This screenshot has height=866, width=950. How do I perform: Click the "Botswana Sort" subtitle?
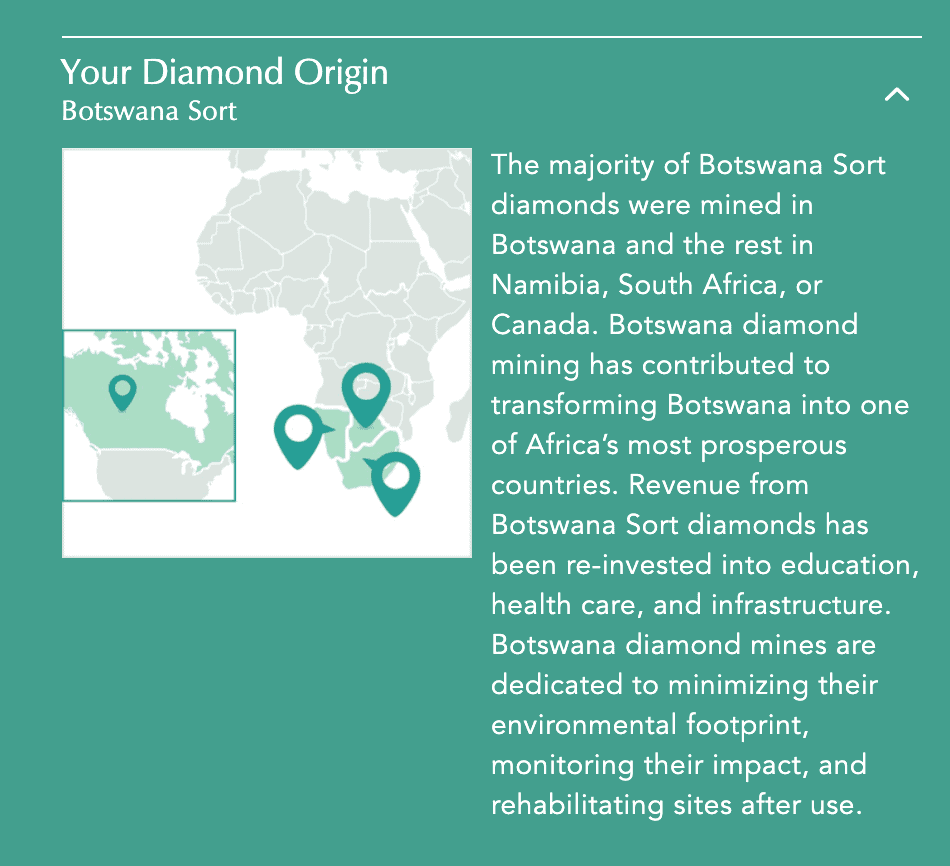(149, 110)
